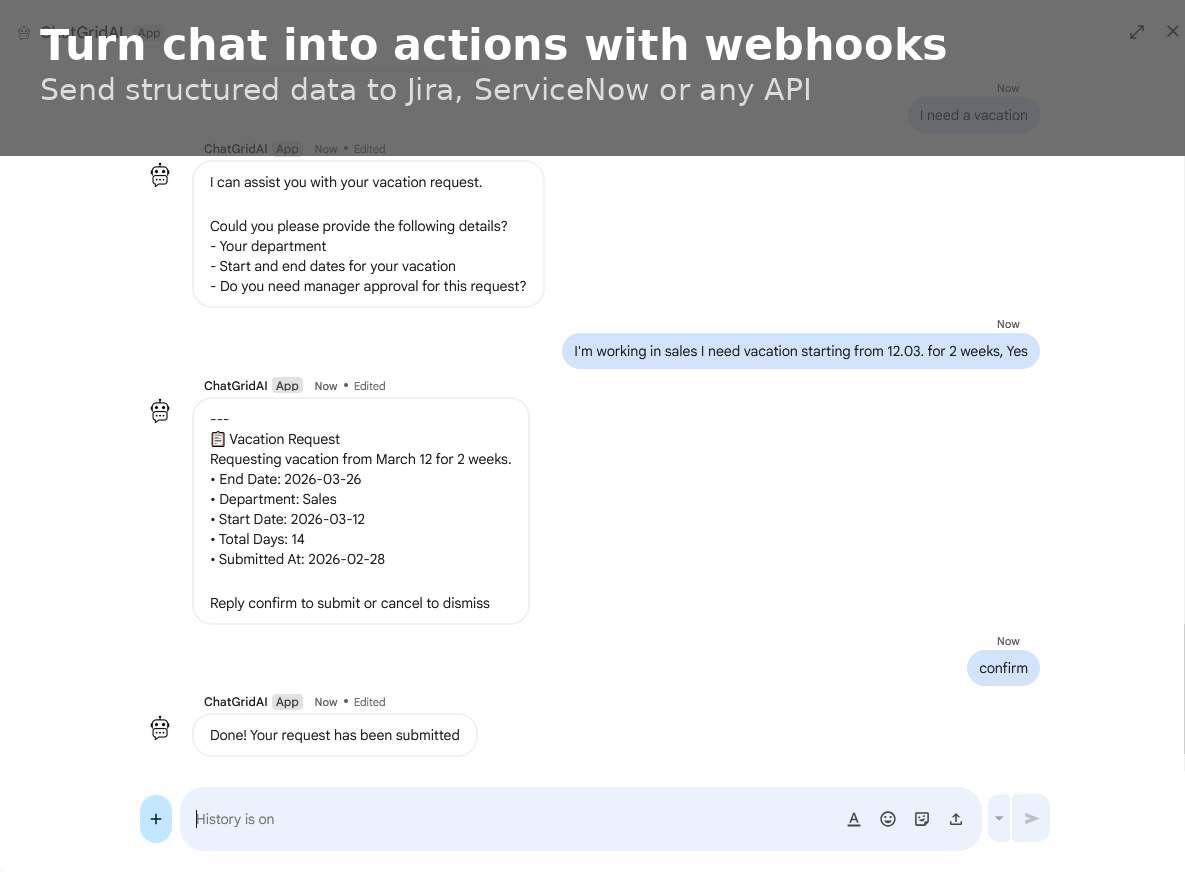
Task: Click the Done! Your request submitted message
Action: click(x=335, y=735)
